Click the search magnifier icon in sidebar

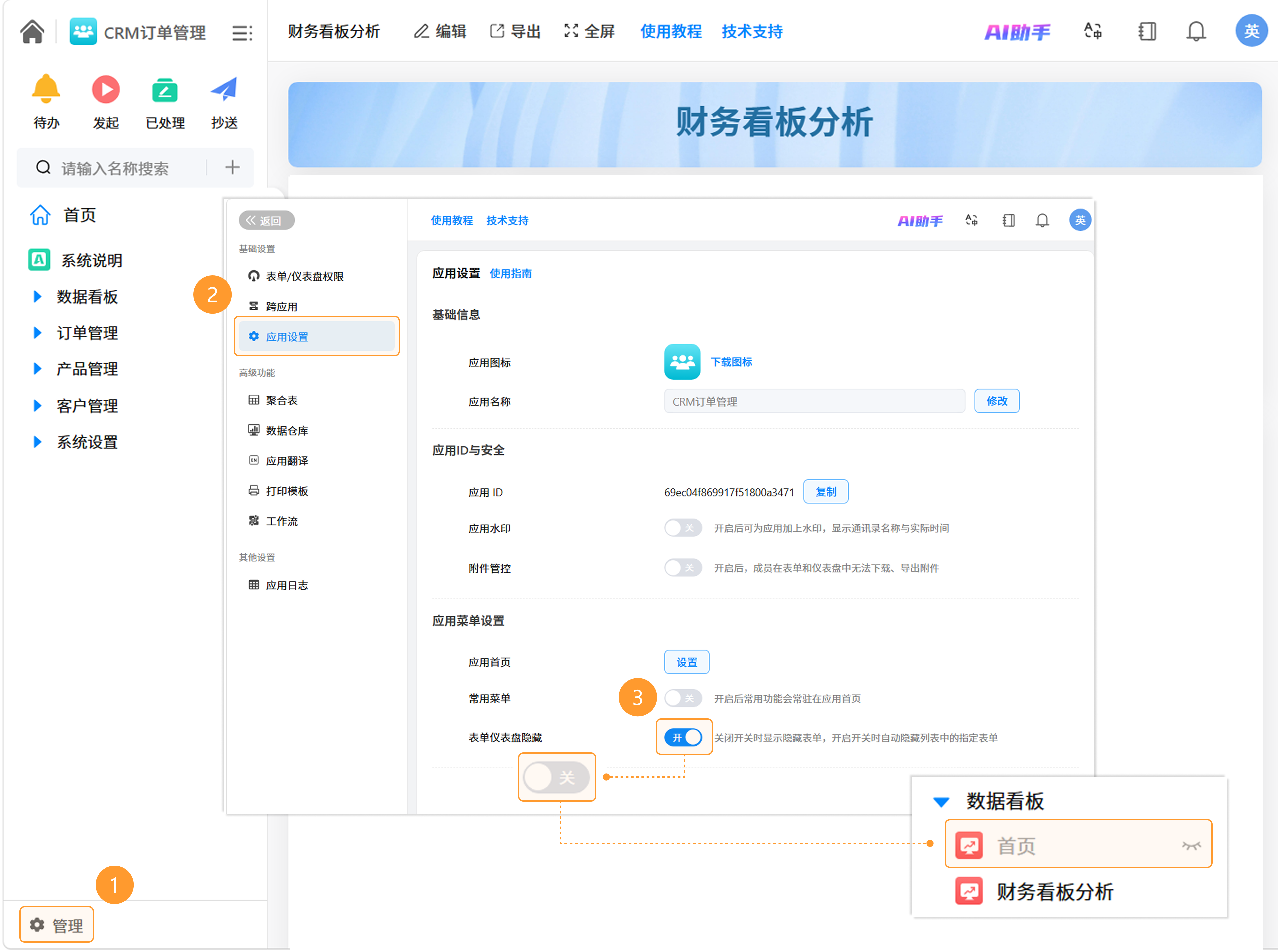tap(43, 168)
